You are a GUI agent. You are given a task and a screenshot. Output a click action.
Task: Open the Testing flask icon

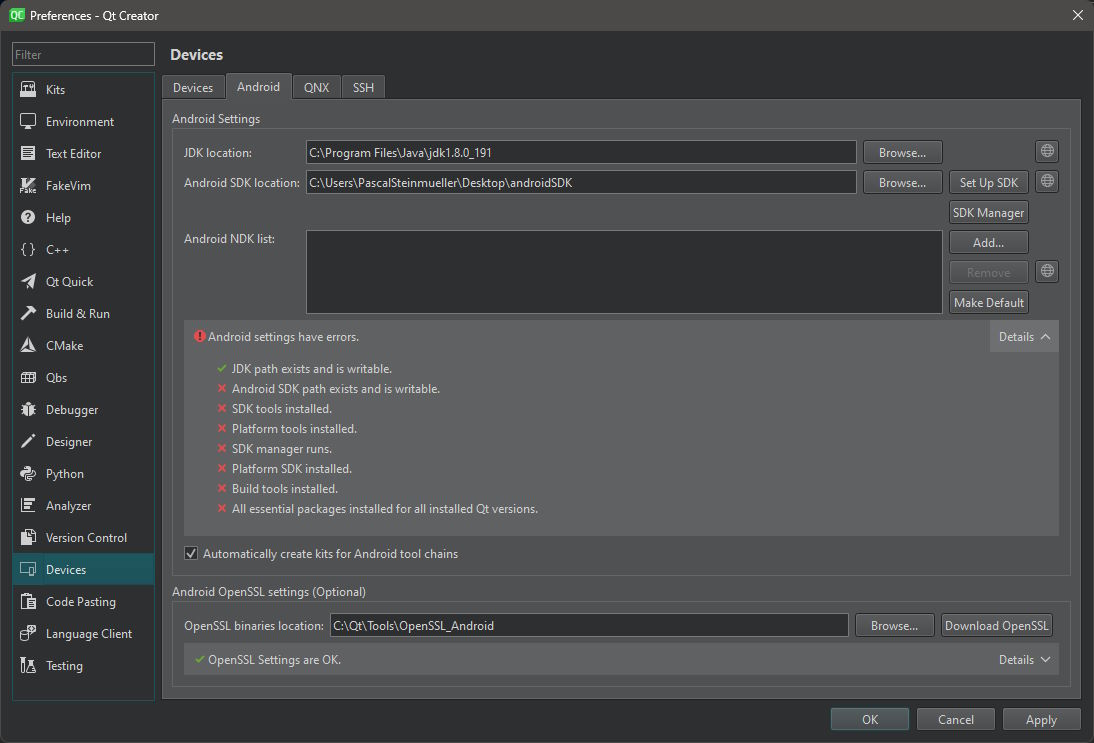[x=28, y=666]
